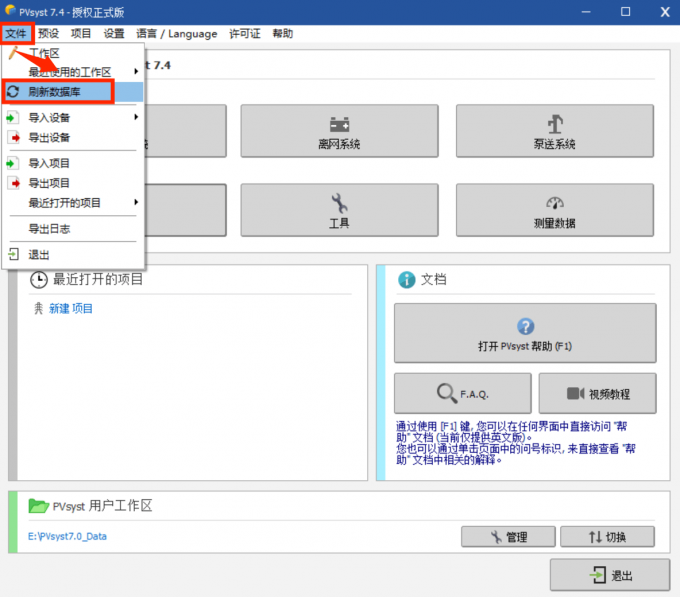Select Export log (导出日志) menu entry
The height and width of the screenshot is (597, 680).
(49, 229)
